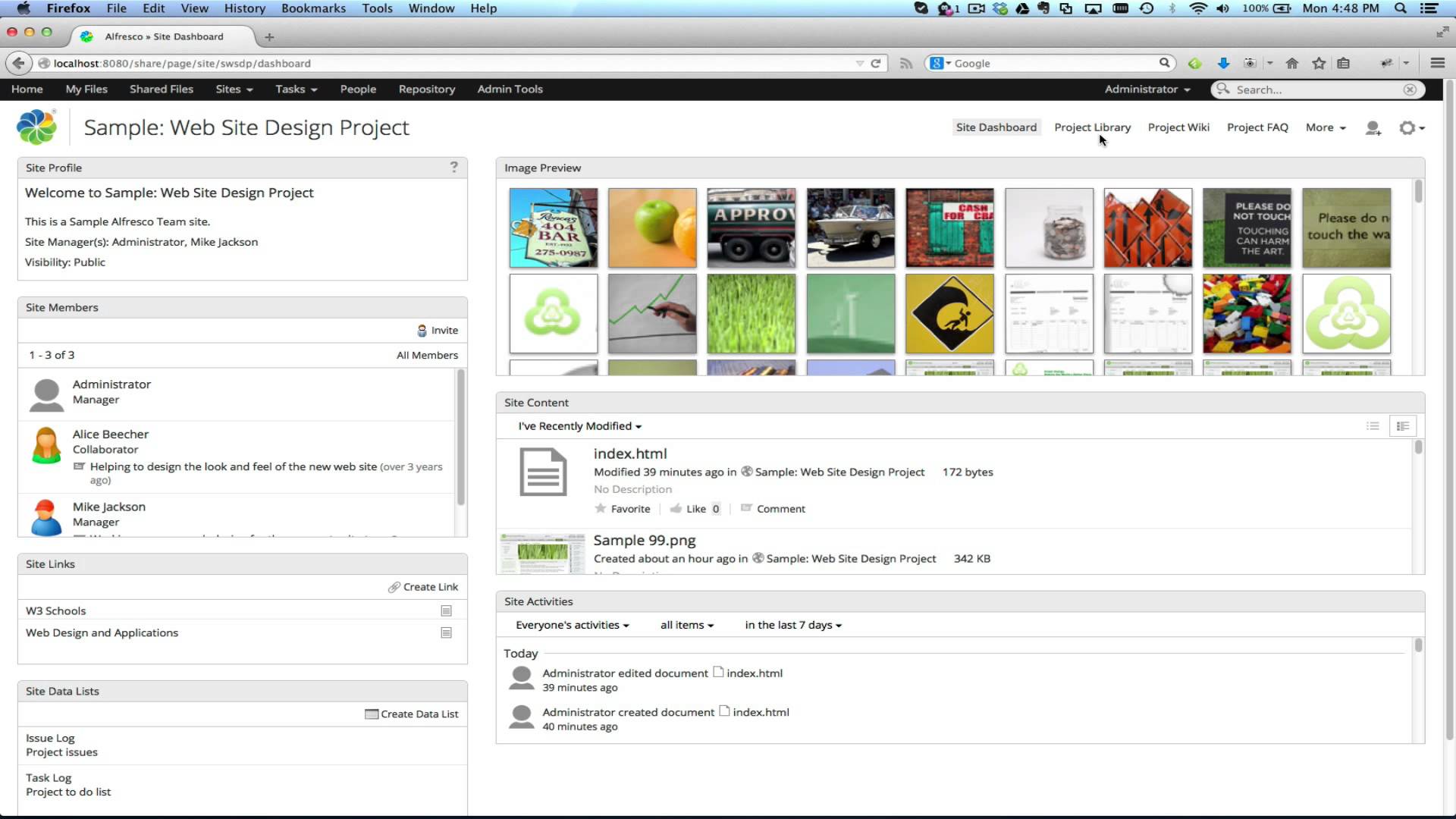Image resolution: width=1456 pixels, height=819 pixels.
Task: Switch to Project Wiki tab
Action: click(1178, 127)
